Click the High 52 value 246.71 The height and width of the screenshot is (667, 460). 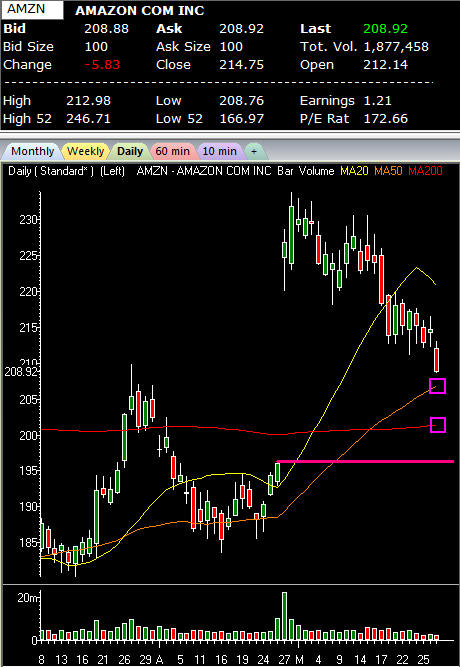pos(89,119)
